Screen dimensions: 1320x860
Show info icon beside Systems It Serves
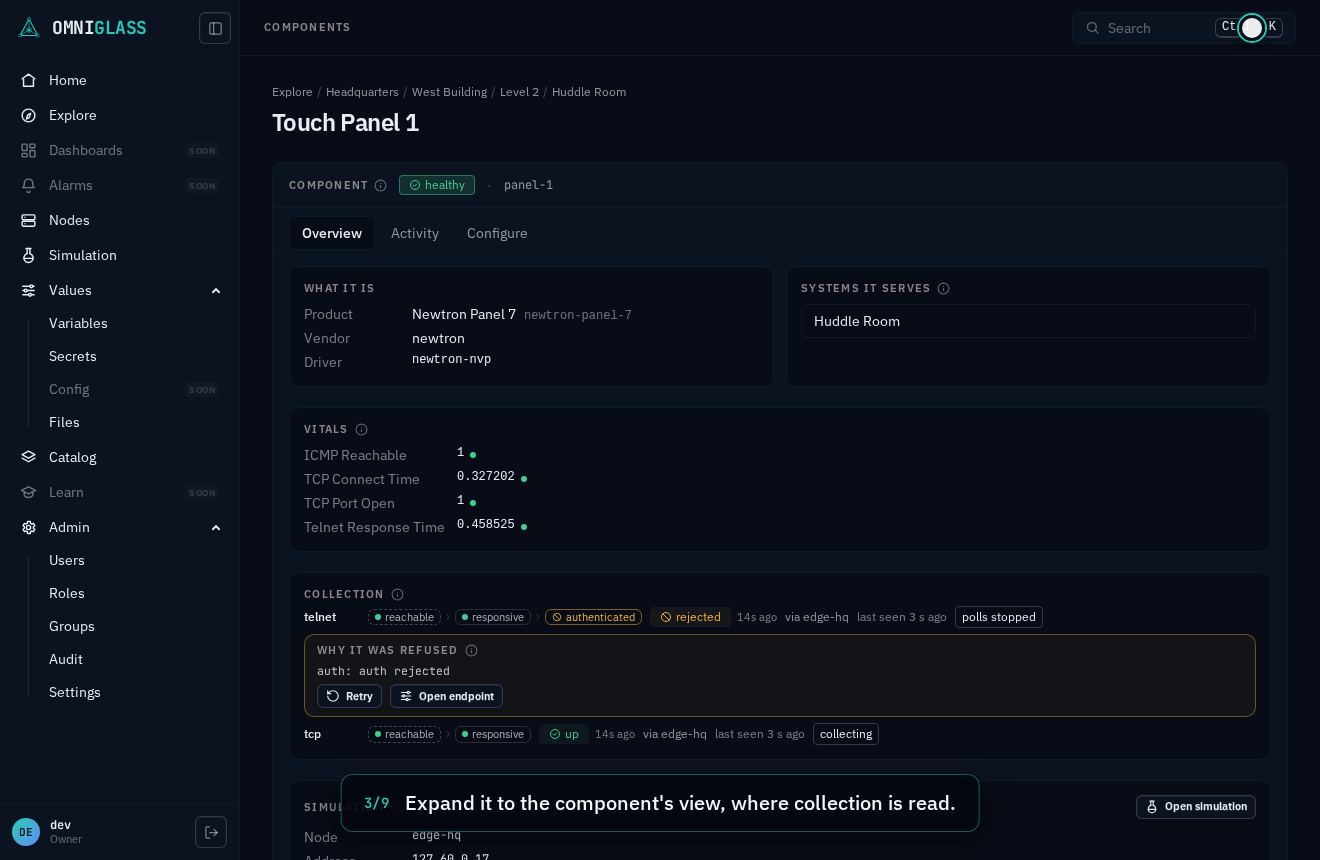tap(943, 288)
